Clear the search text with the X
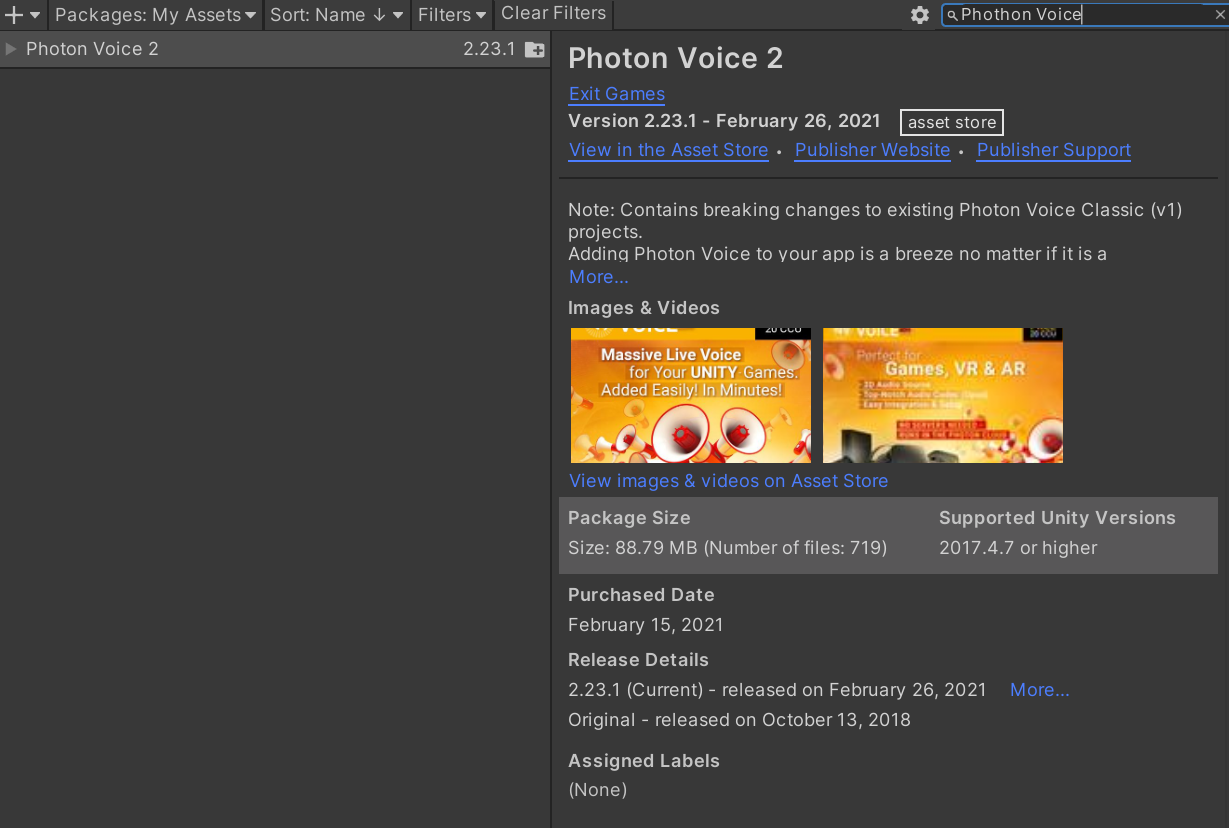The width and height of the screenshot is (1229, 828). coord(1219,15)
